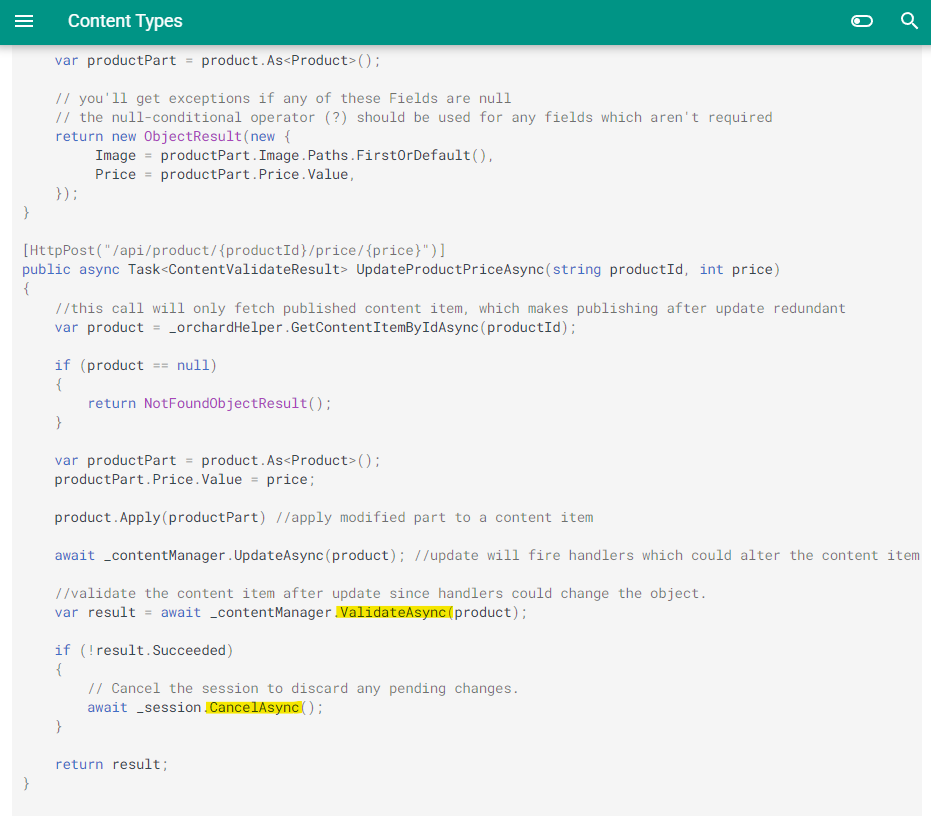Click the comment about Fields being null
Viewport: 931px width, 816px height.
click(x=283, y=99)
